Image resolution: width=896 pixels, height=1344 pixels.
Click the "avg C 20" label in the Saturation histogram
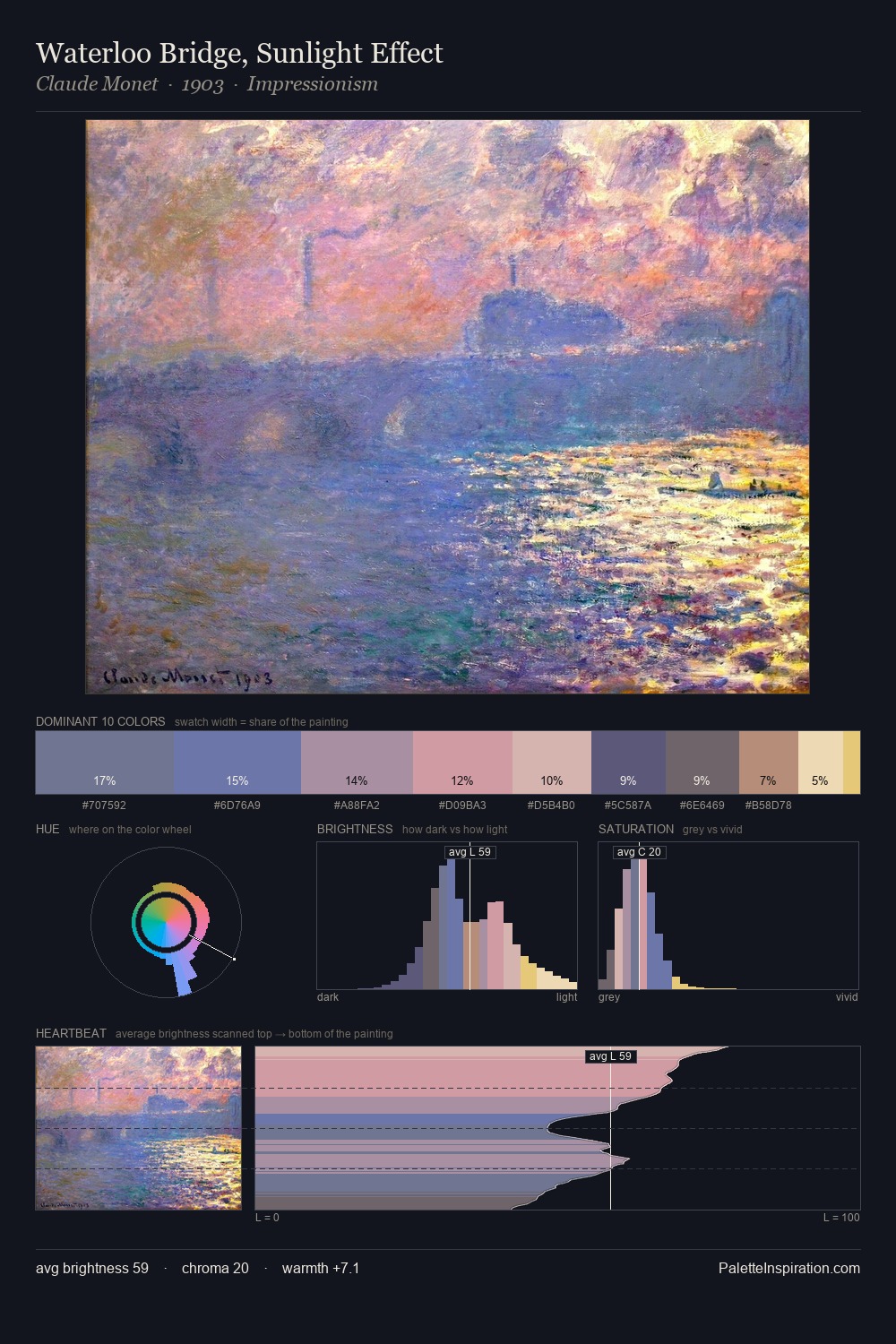(x=639, y=852)
